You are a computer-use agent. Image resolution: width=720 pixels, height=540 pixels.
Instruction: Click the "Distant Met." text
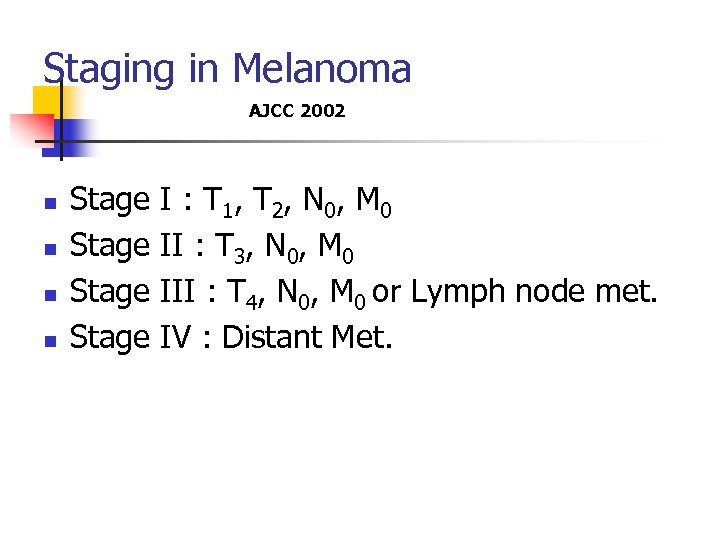pyautogui.click(x=308, y=338)
